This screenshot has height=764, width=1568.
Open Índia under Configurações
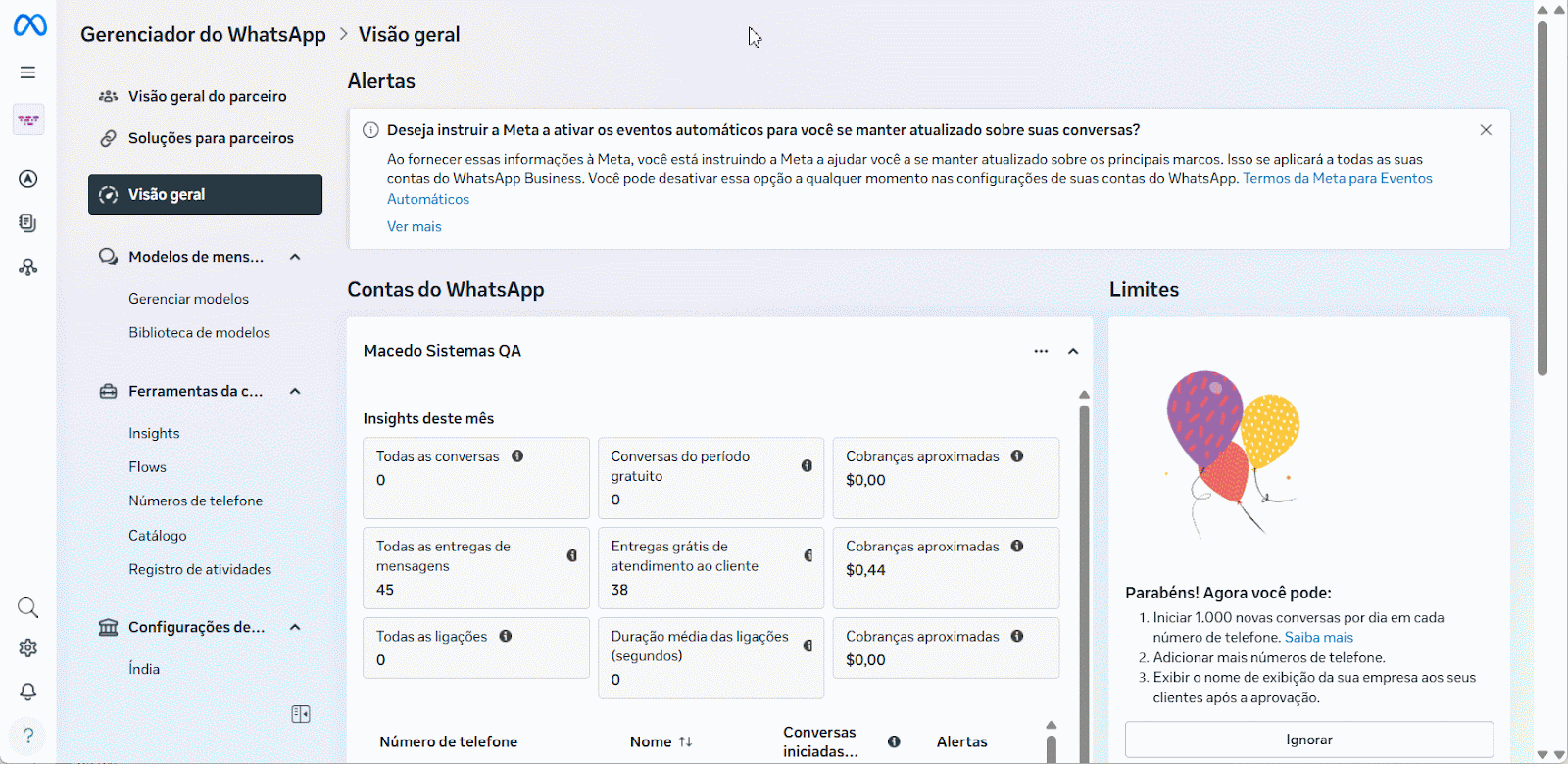[x=144, y=669]
